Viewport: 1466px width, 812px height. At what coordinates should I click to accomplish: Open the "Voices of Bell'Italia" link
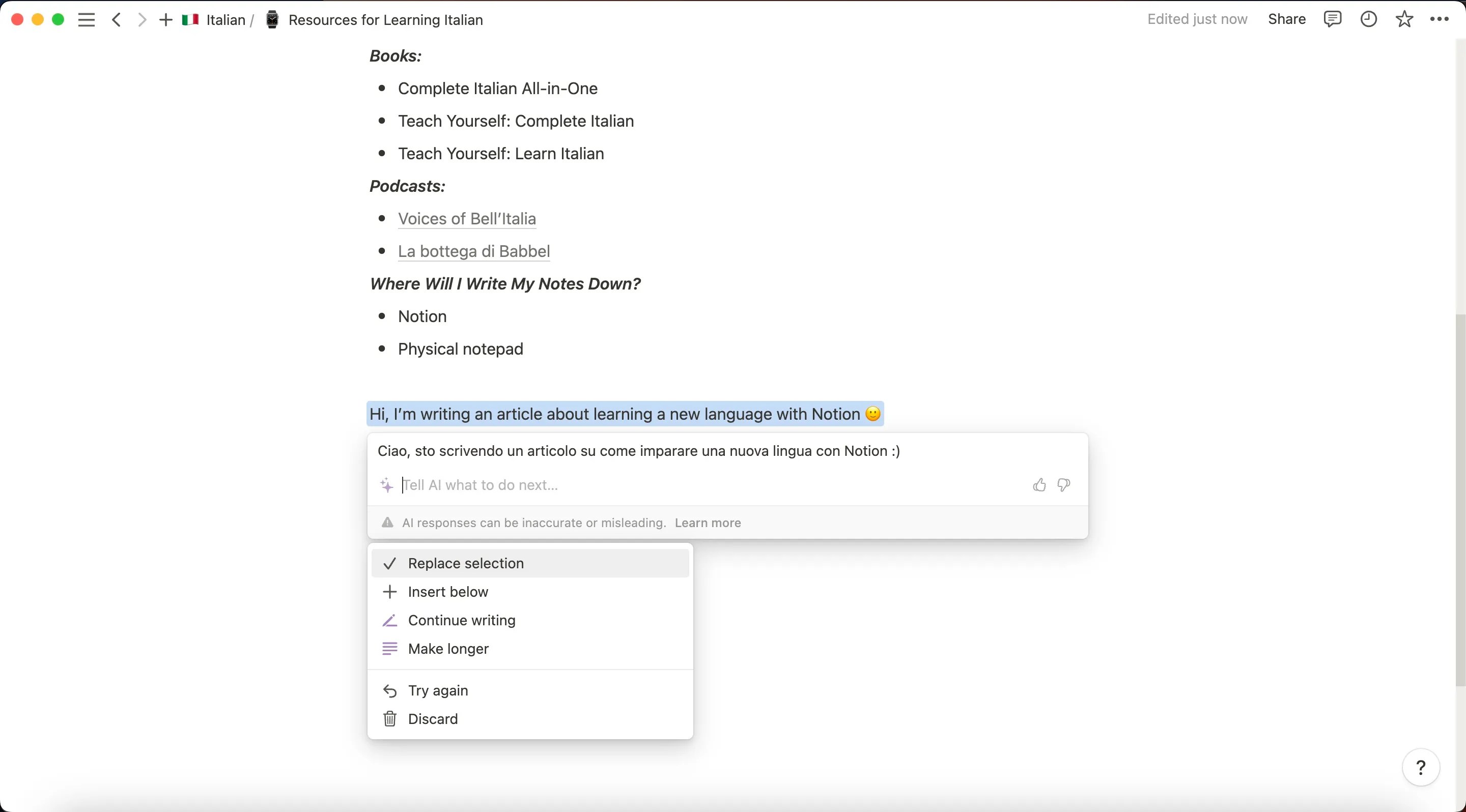click(x=466, y=218)
